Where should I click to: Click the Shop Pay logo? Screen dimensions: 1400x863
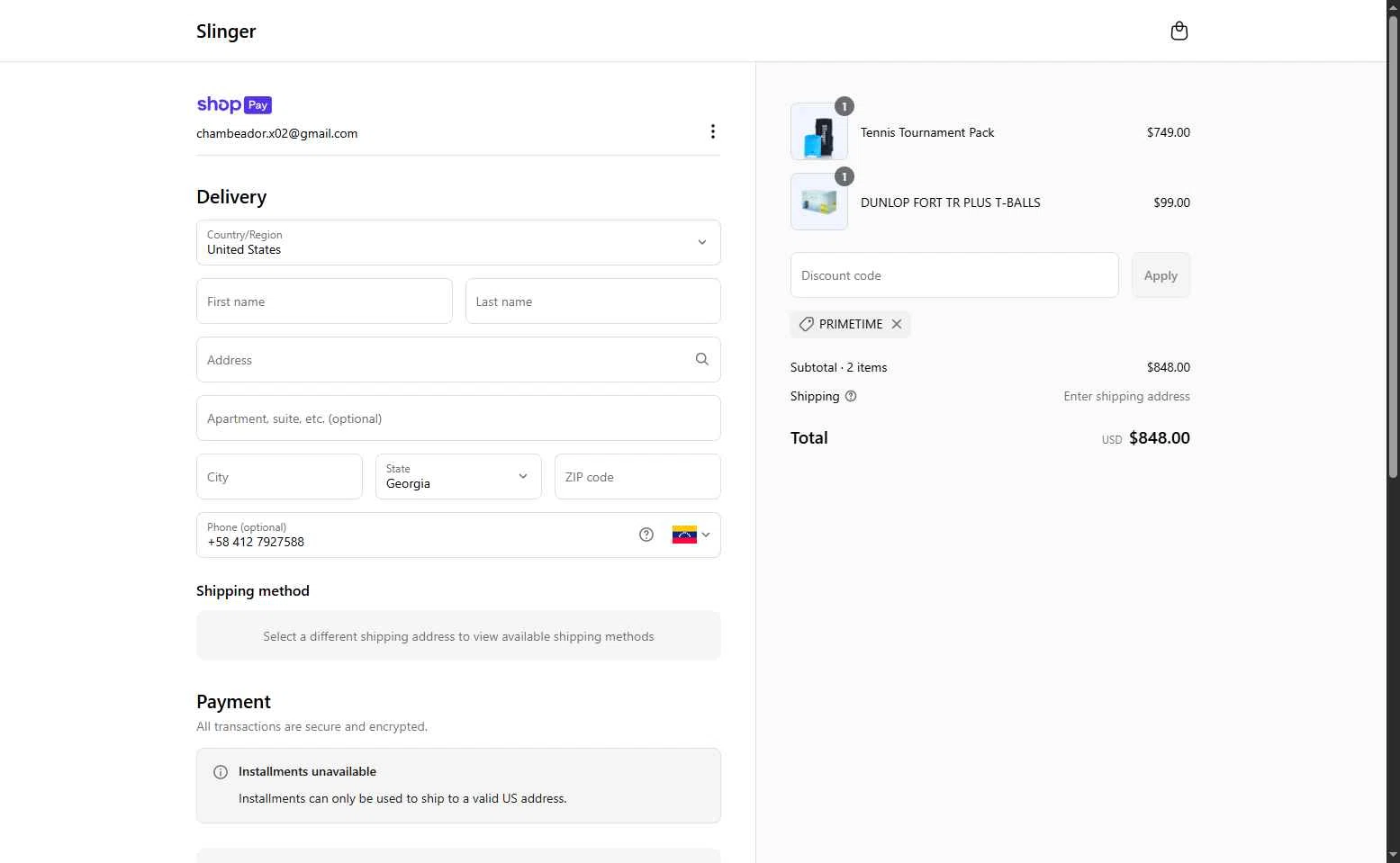(234, 104)
